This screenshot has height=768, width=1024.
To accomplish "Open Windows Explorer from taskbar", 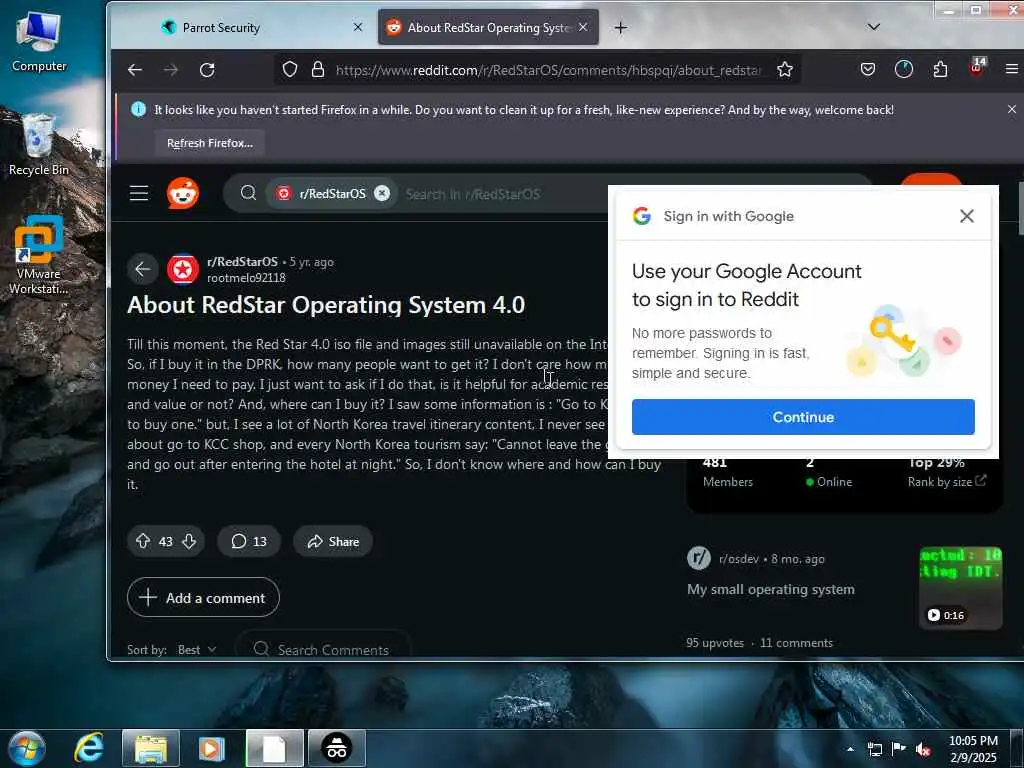I will coord(151,748).
